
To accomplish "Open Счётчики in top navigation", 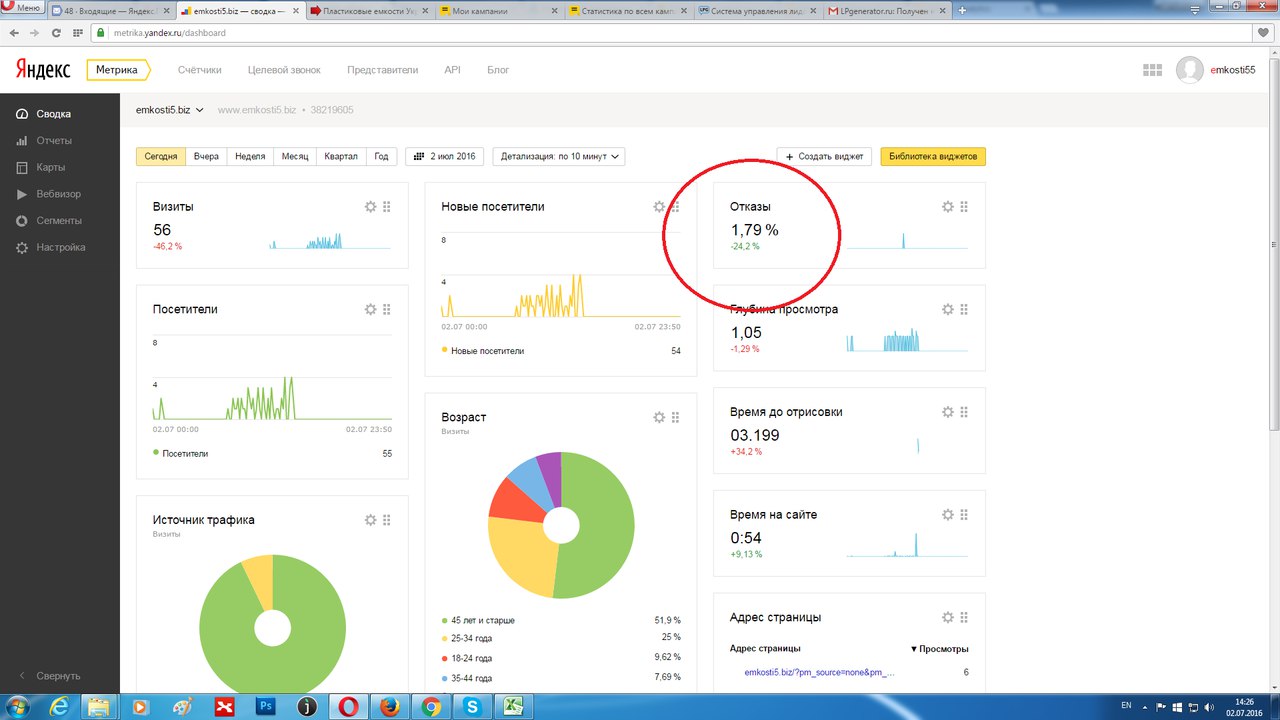I will (x=199, y=70).
